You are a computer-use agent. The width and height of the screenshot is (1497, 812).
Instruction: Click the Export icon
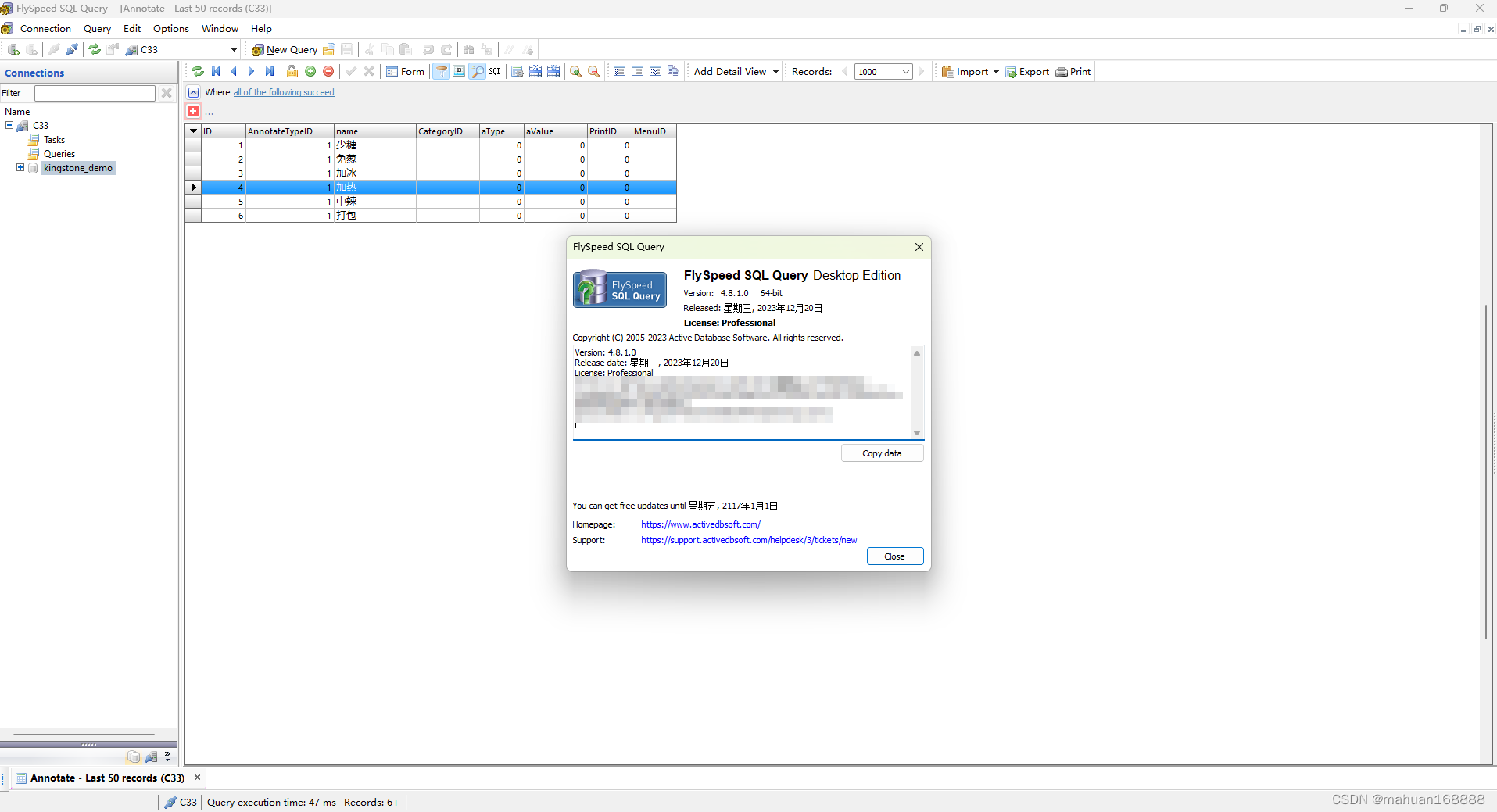coord(1011,72)
